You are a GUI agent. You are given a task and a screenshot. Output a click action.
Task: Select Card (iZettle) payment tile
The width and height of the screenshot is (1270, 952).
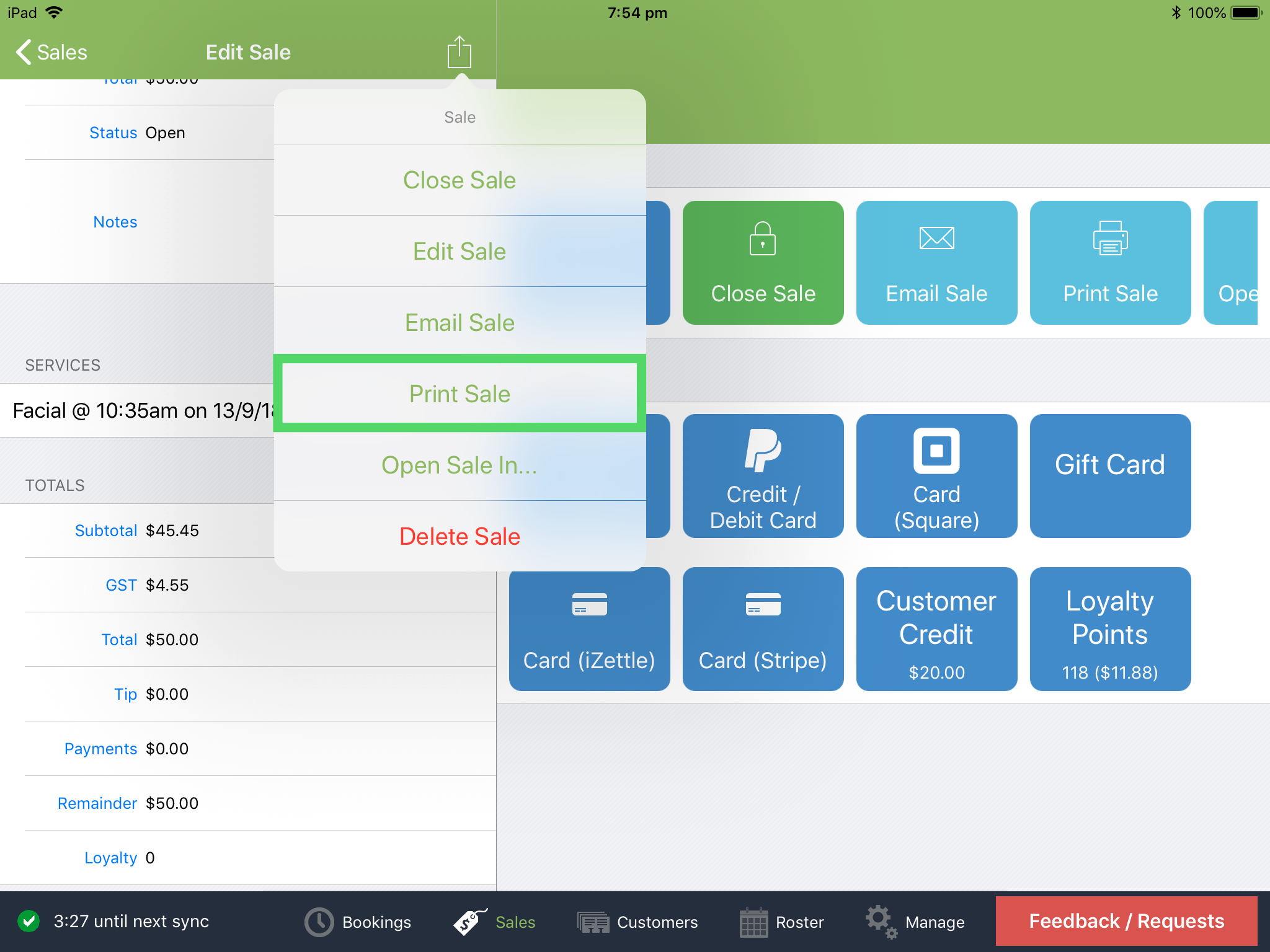[589, 628]
